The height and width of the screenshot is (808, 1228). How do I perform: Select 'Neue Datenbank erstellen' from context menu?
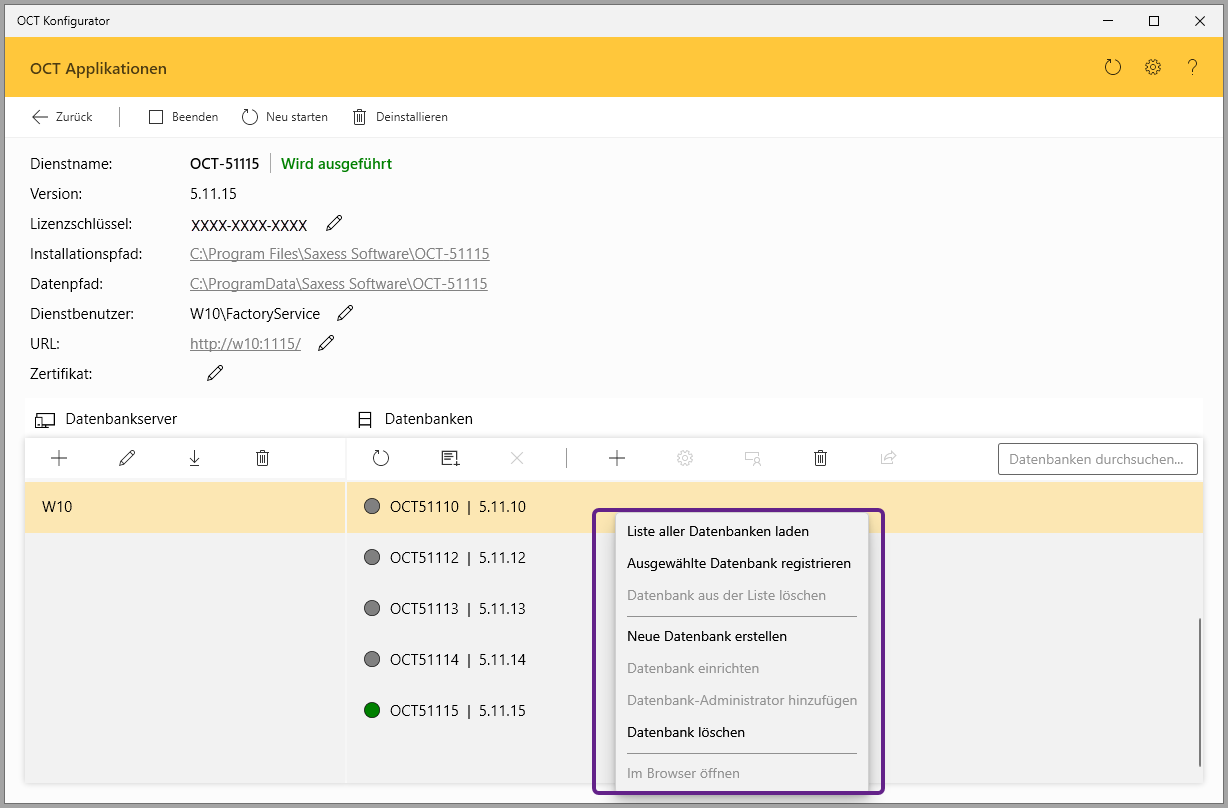tap(707, 636)
